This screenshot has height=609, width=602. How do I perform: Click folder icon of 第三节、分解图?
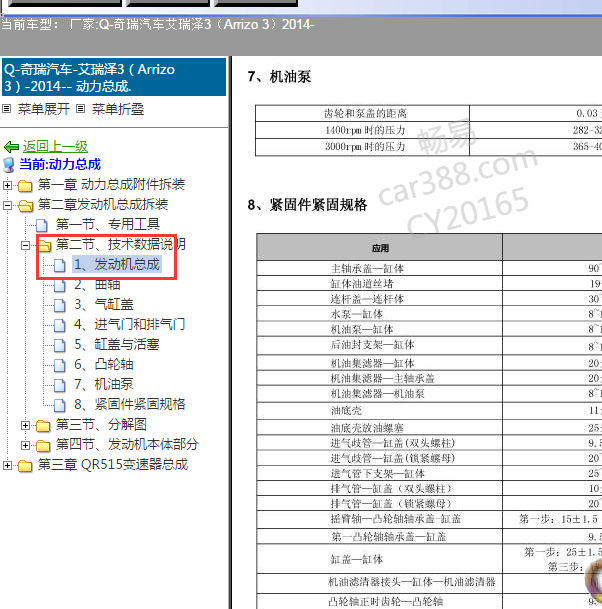pos(43,426)
